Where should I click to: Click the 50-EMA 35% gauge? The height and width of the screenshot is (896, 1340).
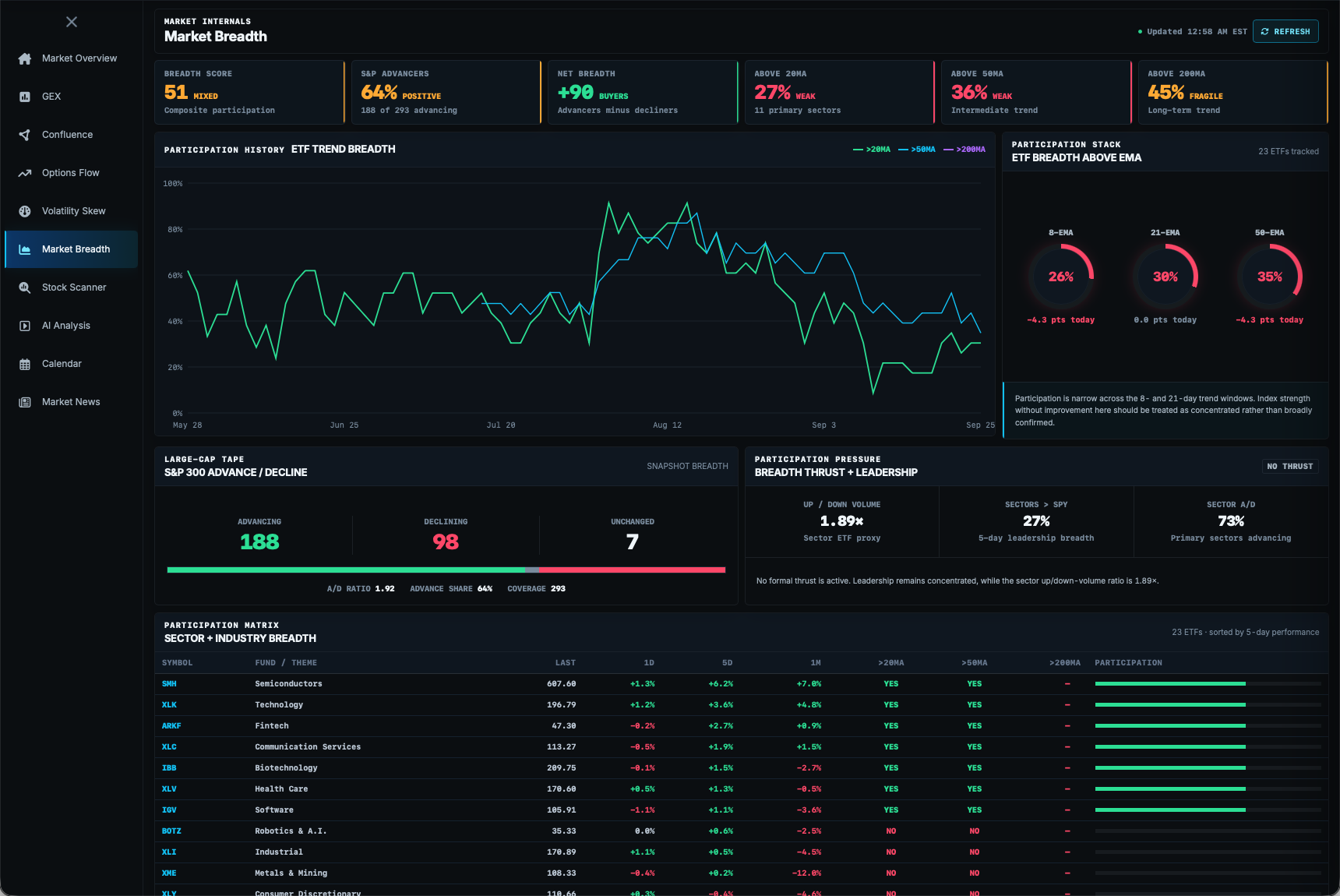(x=1270, y=277)
